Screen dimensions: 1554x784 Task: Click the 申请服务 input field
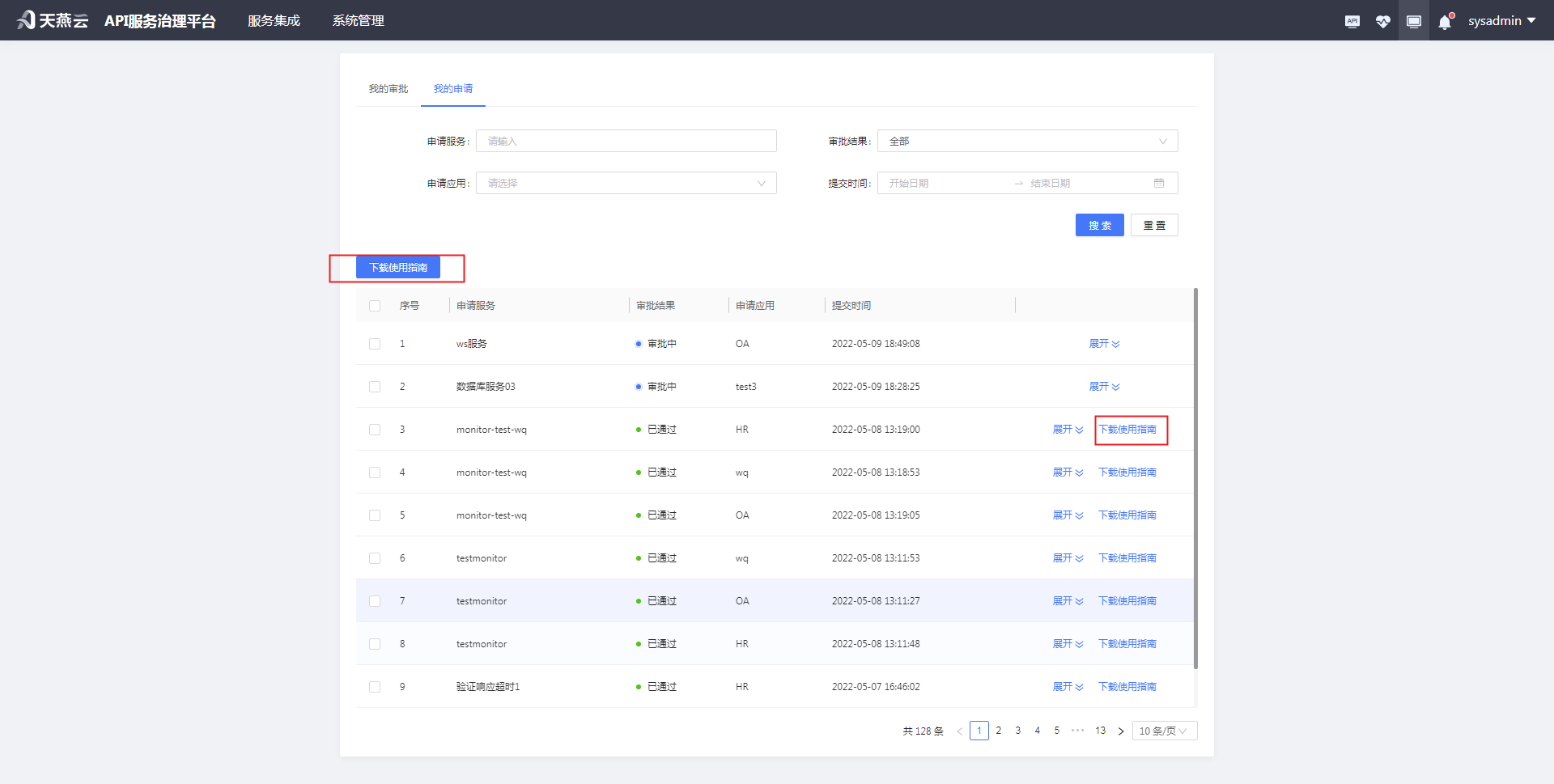626,141
